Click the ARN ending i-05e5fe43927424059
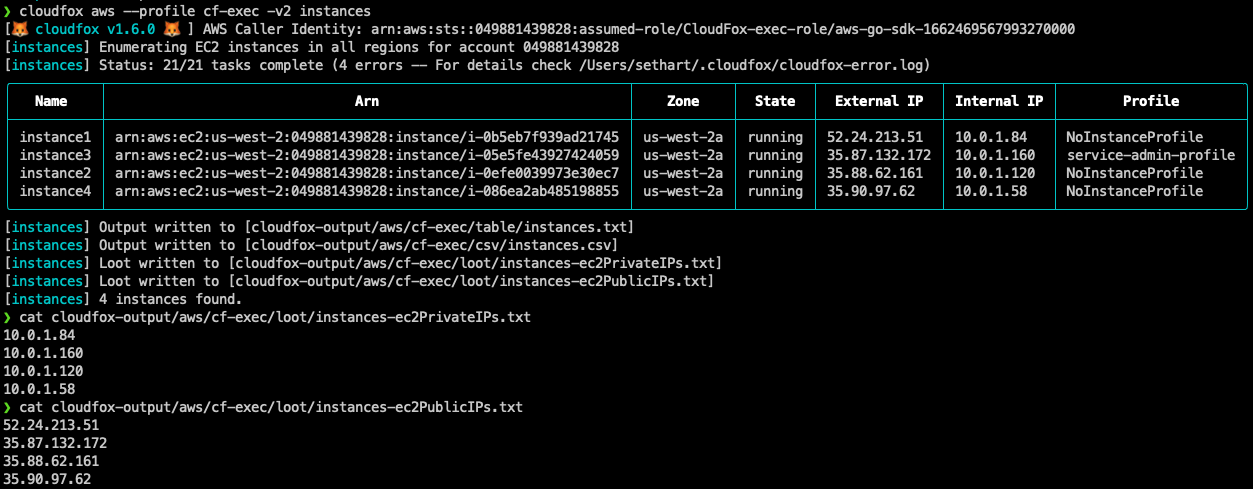This screenshot has width=1253, height=489. point(367,155)
